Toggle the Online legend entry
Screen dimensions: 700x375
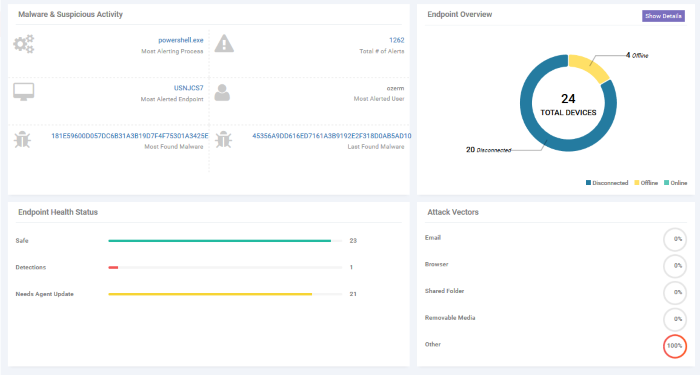point(675,183)
